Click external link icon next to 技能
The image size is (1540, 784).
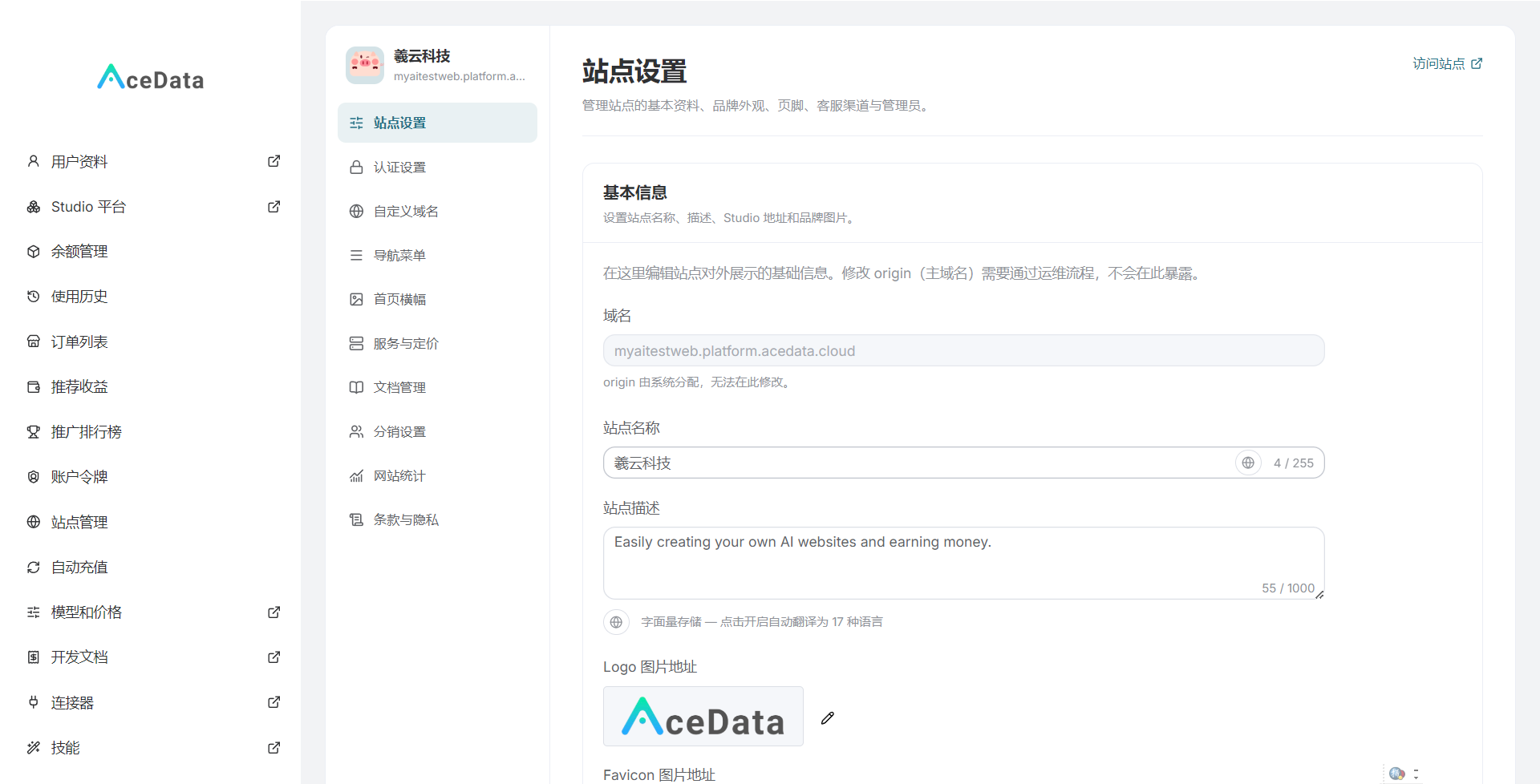(x=274, y=748)
